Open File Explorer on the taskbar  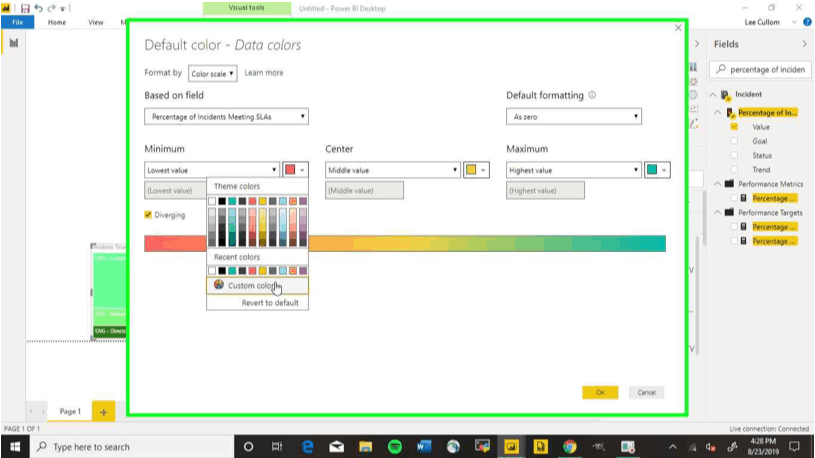pos(365,447)
